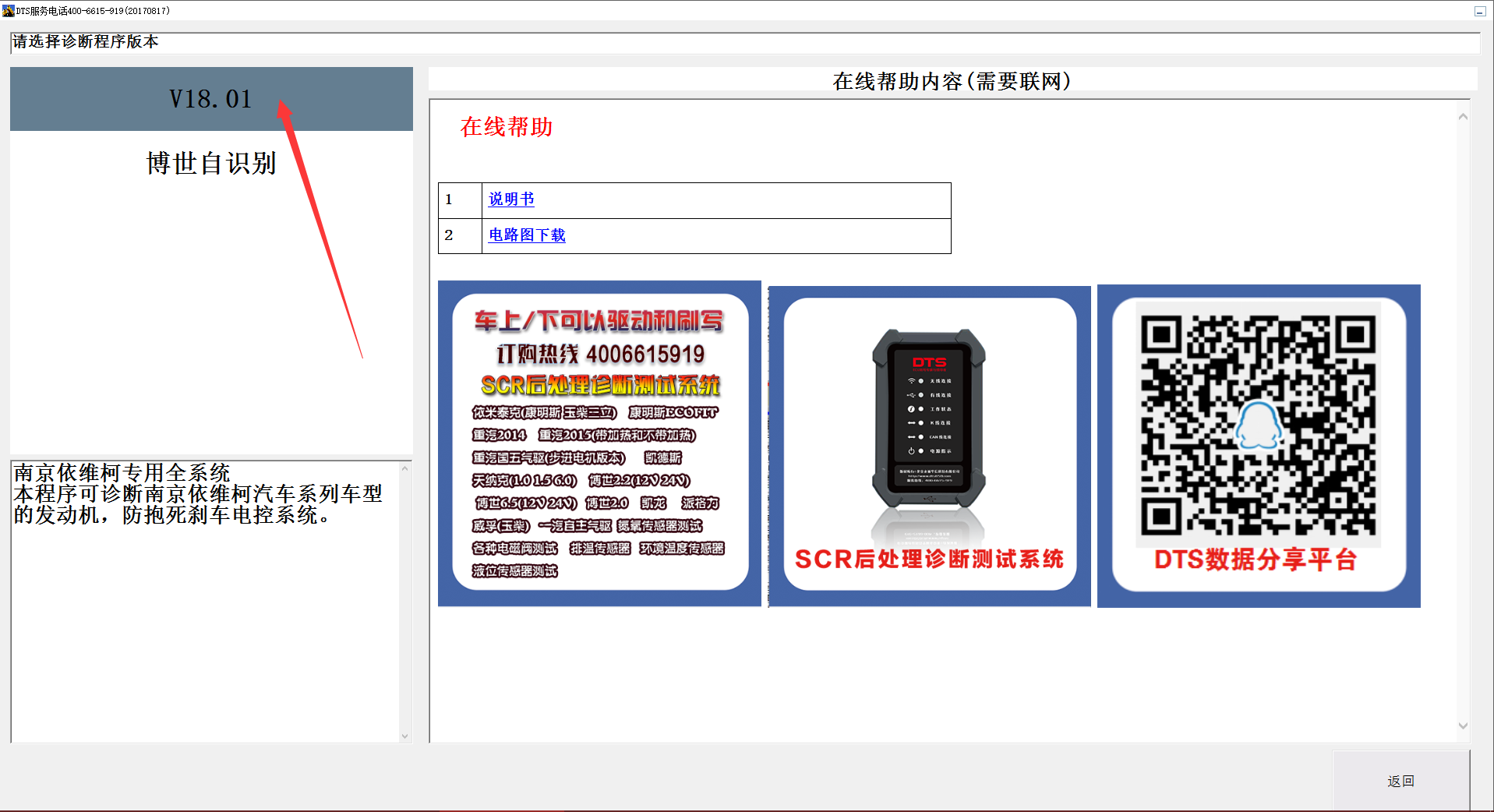Image resolution: width=1494 pixels, height=812 pixels.
Task: Click row number 2 cell in help table
Action: [x=460, y=236]
